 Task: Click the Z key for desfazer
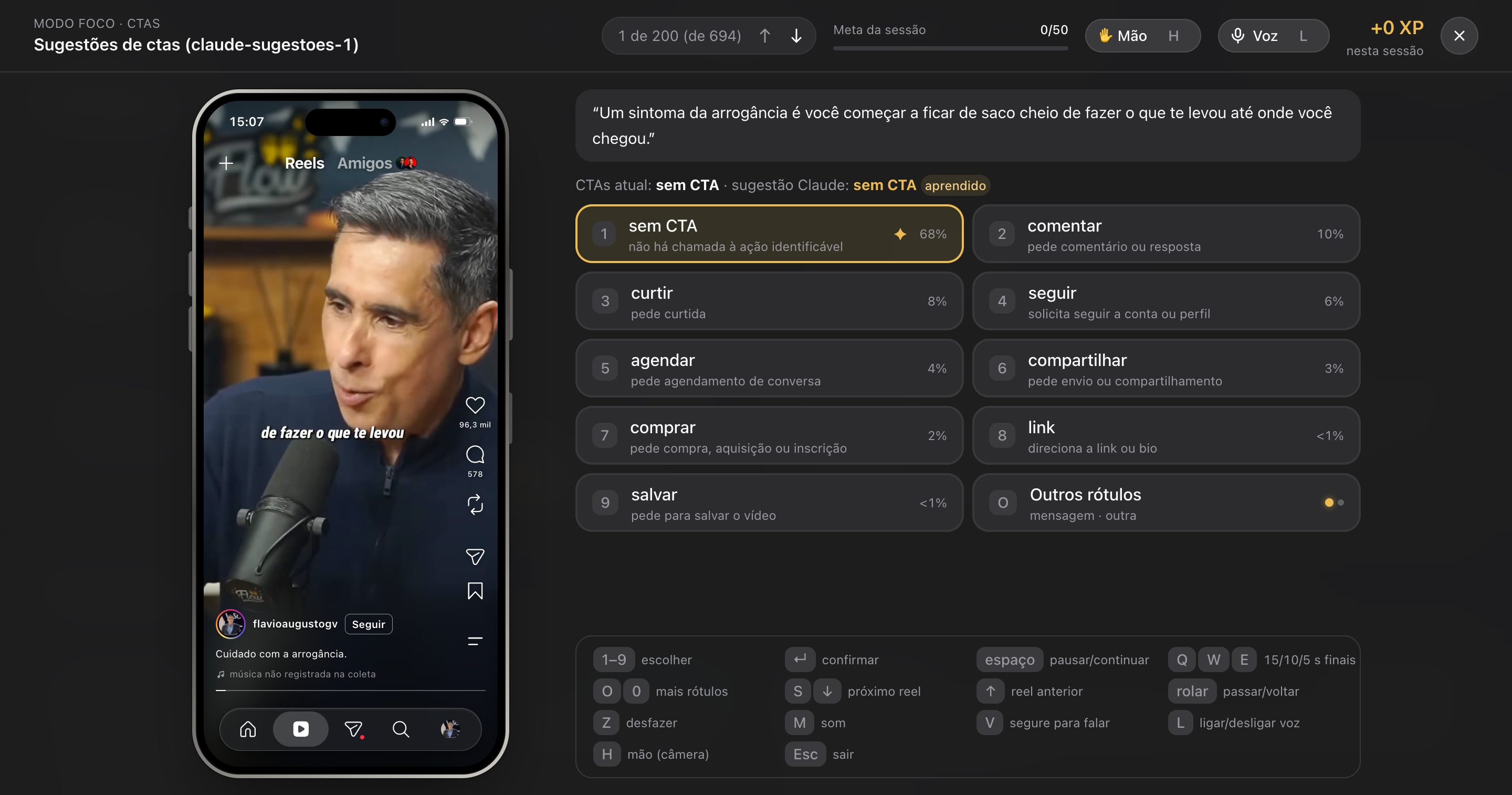(x=606, y=723)
